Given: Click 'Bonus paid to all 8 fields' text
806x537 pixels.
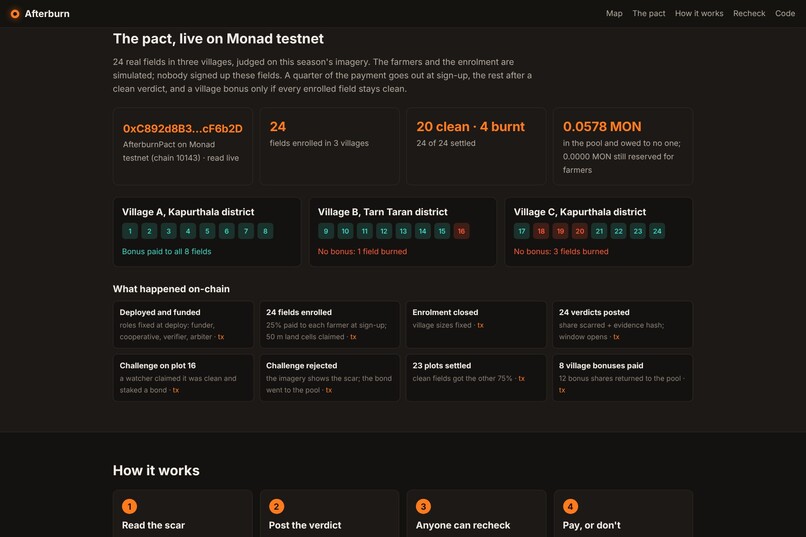Looking at the screenshot, I should click(167, 252).
